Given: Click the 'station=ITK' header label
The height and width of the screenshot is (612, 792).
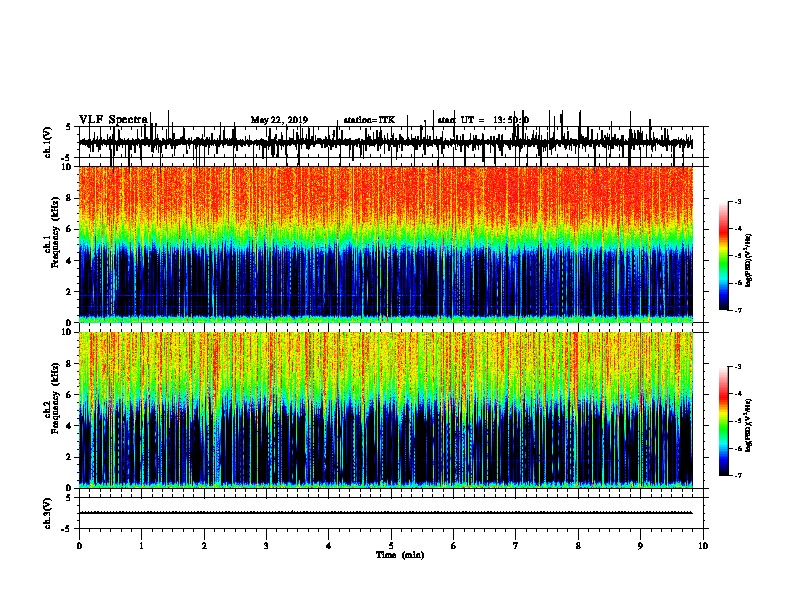Looking at the screenshot, I should [369, 120].
